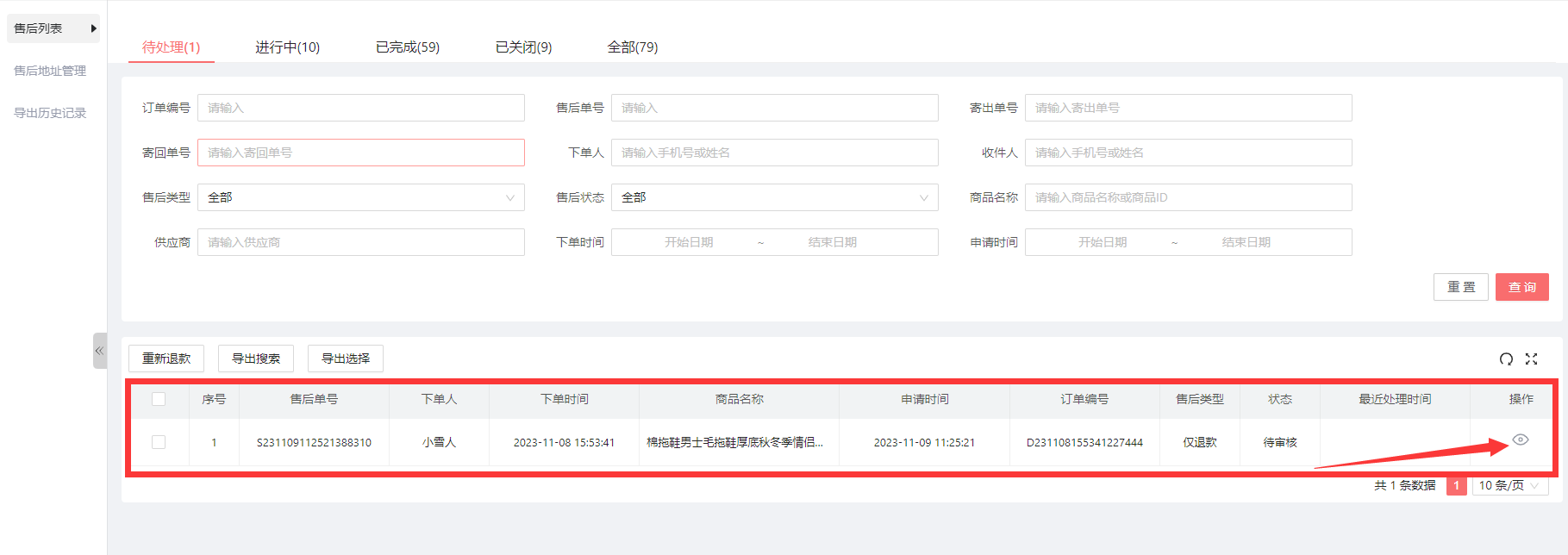Click the refresh table icon

click(1506, 359)
